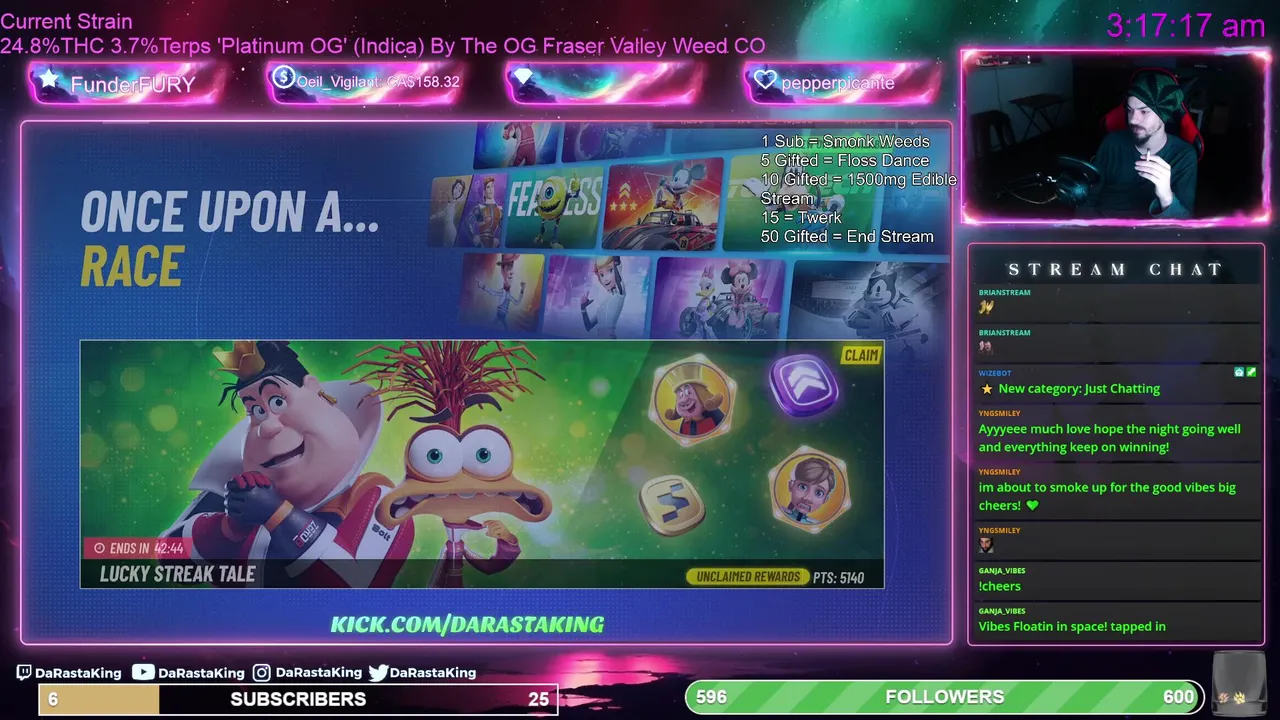Click the YNGSMILEY face emote
Viewport: 1280px width, 720px height.
986,545
